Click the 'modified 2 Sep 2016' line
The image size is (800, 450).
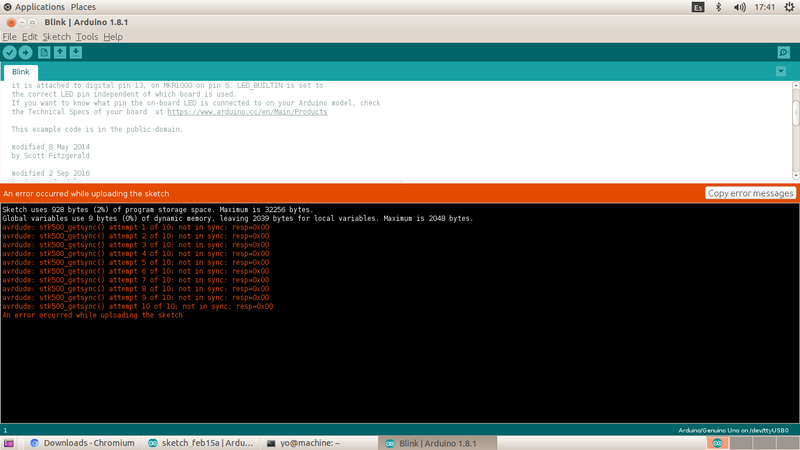tap(51, 173)
